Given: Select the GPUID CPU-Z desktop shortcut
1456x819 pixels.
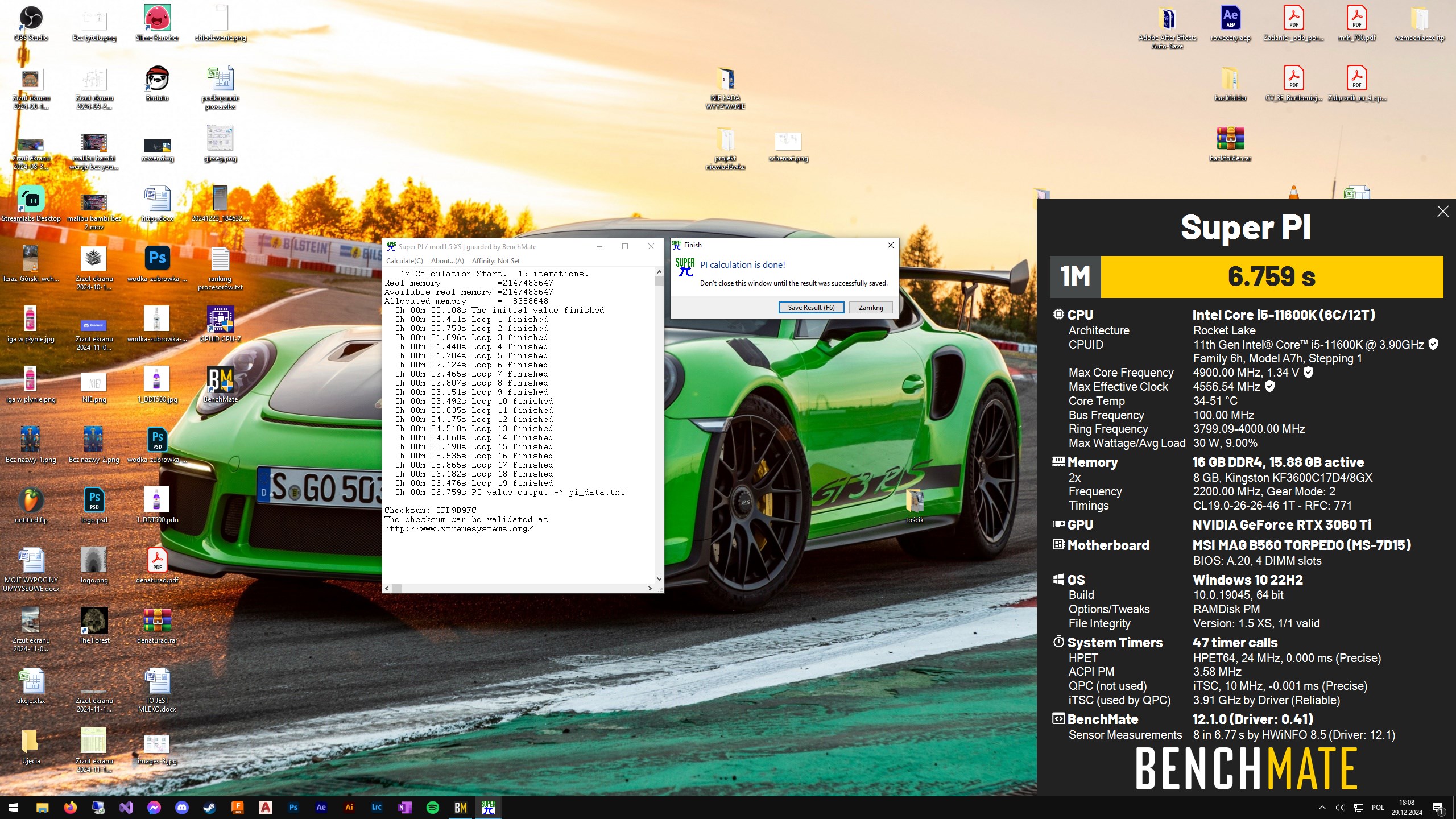Looking at the screenshot, I should (x=221, y=324).
